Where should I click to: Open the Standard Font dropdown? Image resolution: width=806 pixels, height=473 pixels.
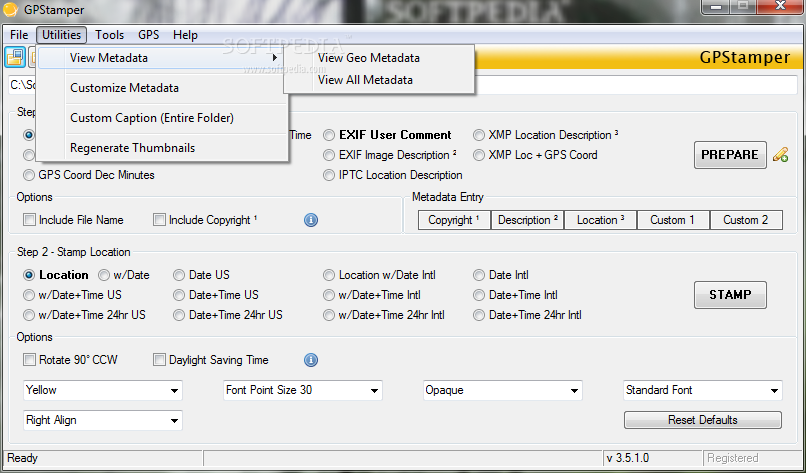click(x=703, y=390)
